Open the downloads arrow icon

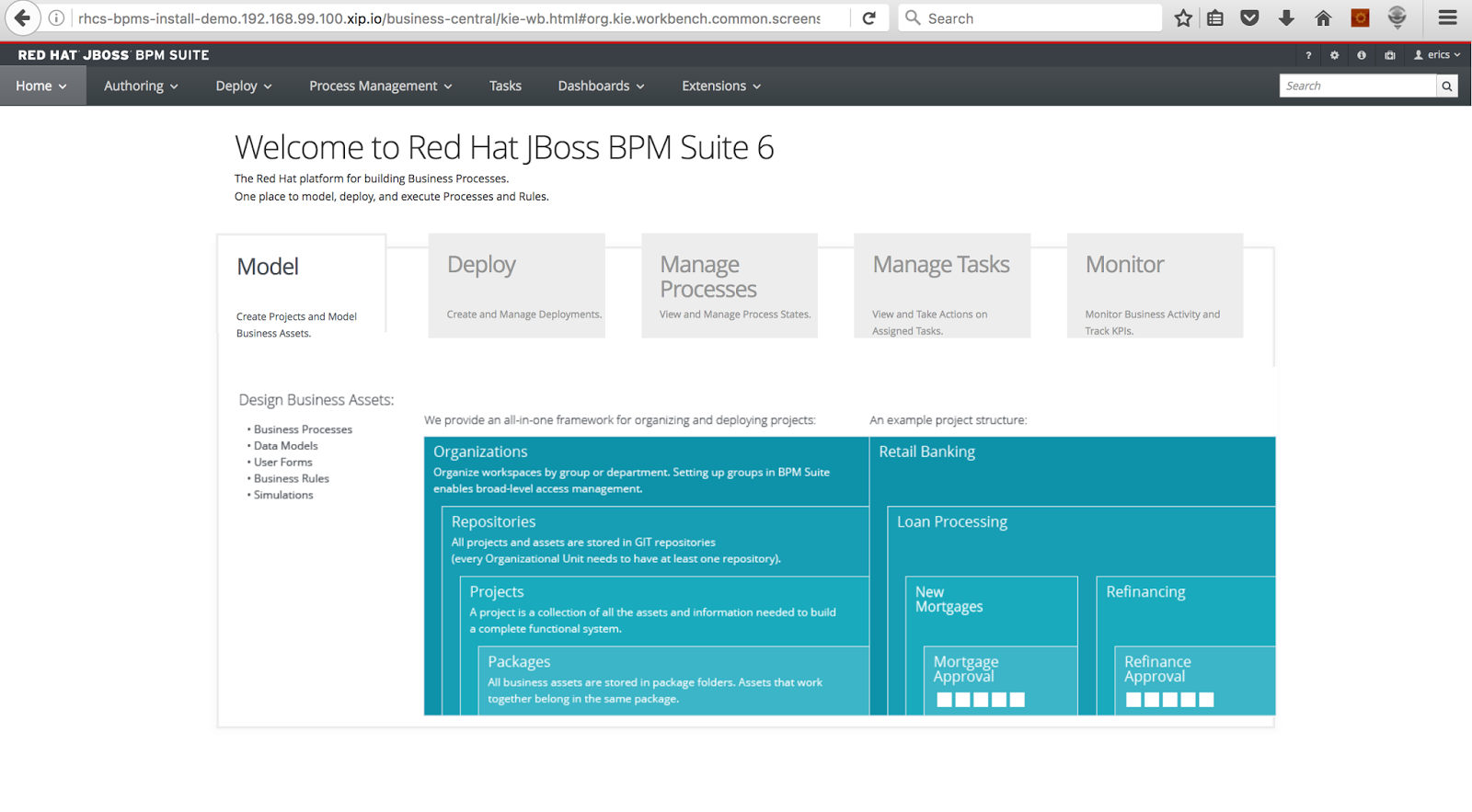(x=1286, y=18)
